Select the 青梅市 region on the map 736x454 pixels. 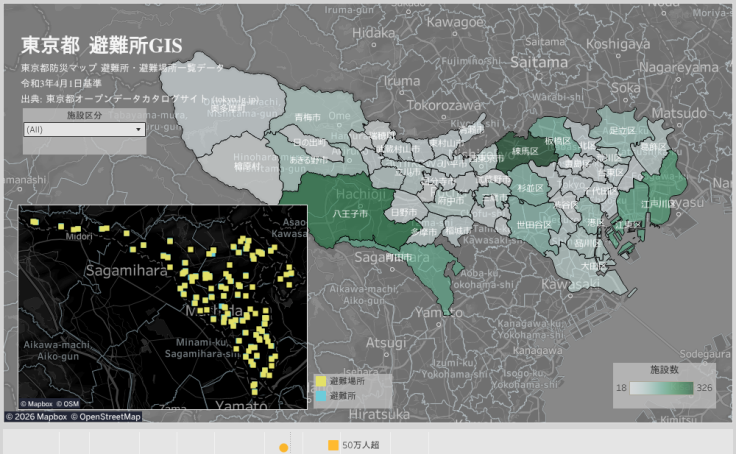click(307, 117)
